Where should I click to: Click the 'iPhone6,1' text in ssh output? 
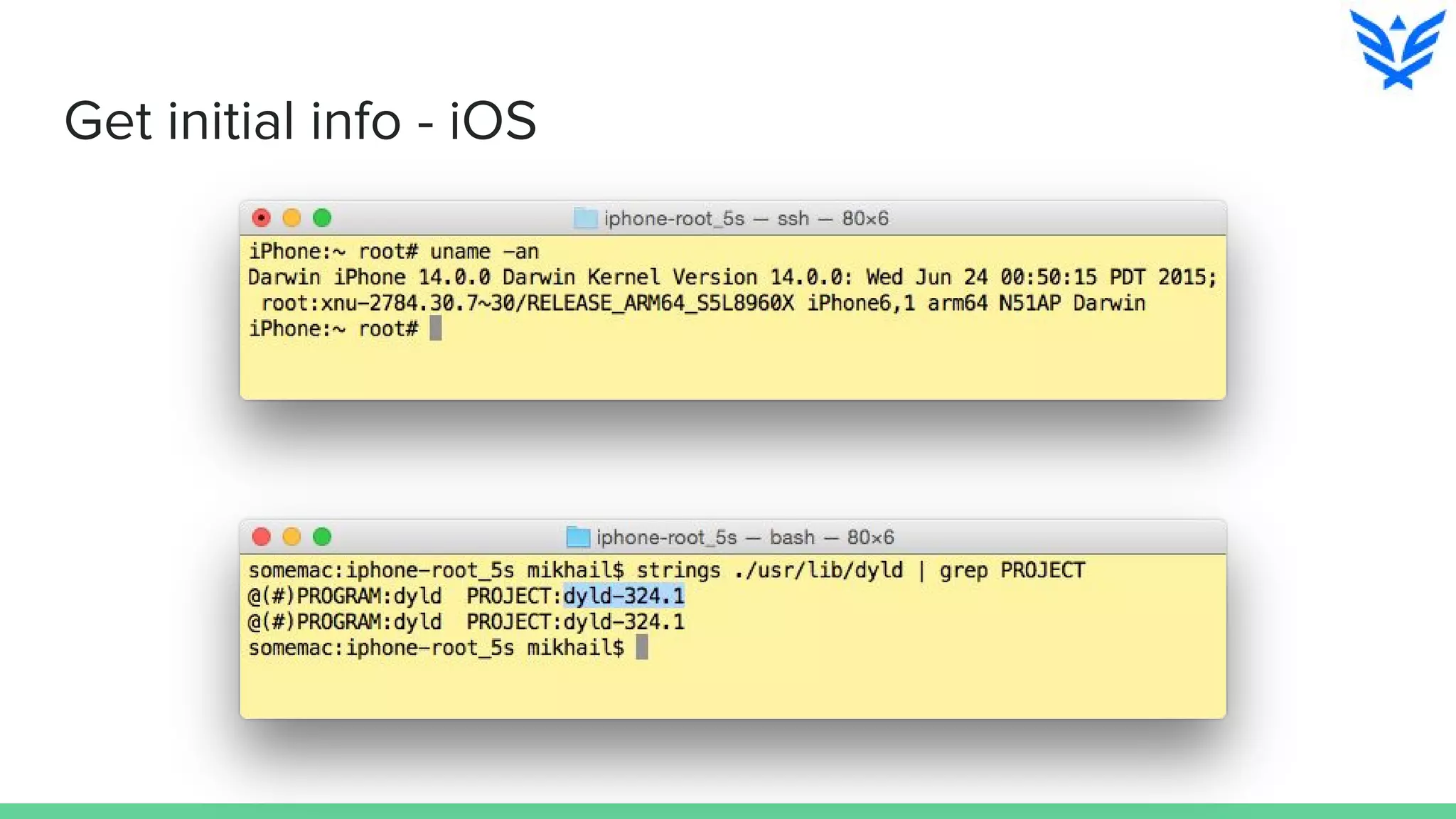pyautogui.click(x=861, y=304)
